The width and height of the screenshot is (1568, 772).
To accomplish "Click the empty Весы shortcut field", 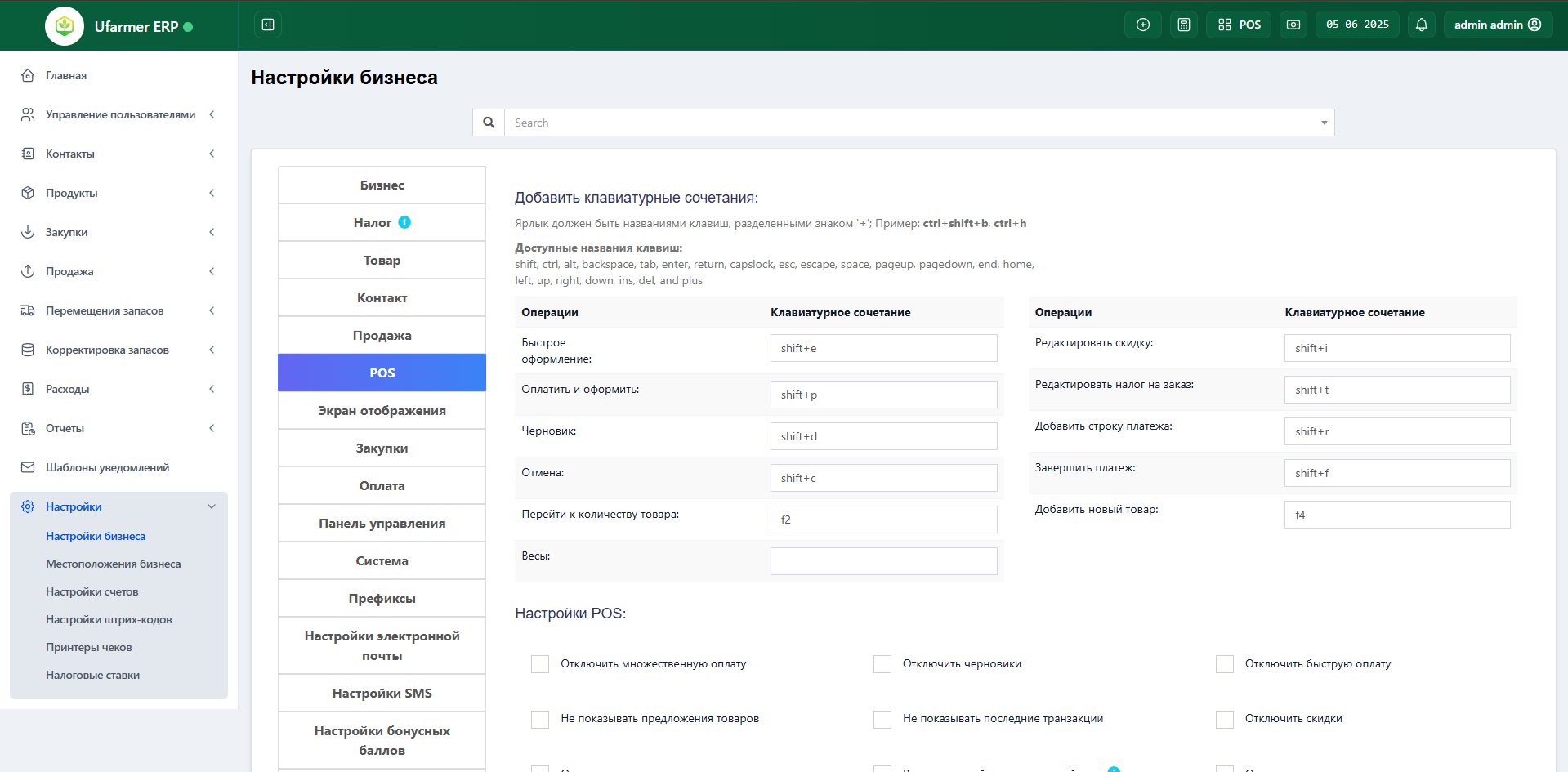I will pyautogui.click(x=883, y=561).
